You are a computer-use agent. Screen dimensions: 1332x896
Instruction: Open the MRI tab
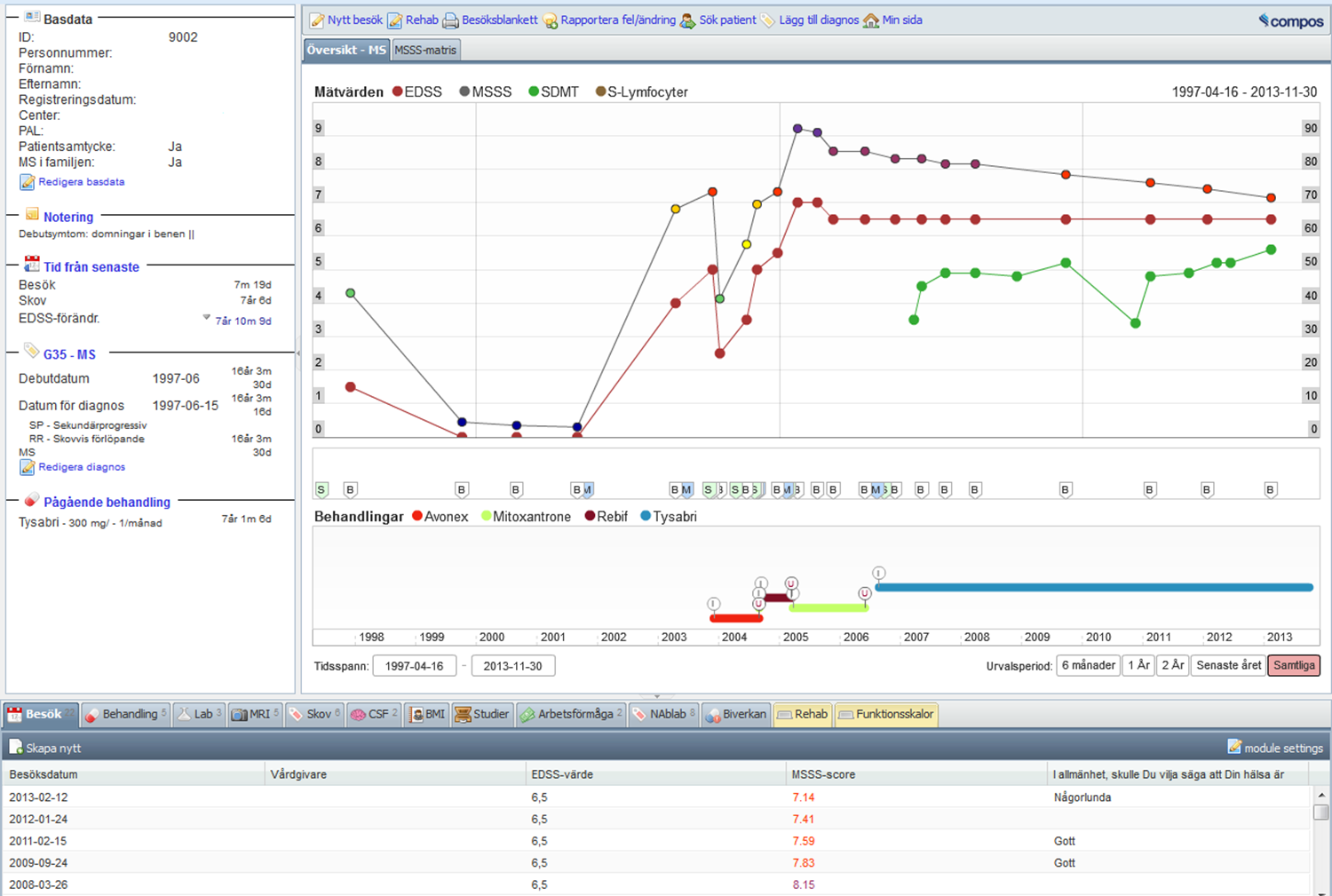pyautogui.click(x=256, y=714)
